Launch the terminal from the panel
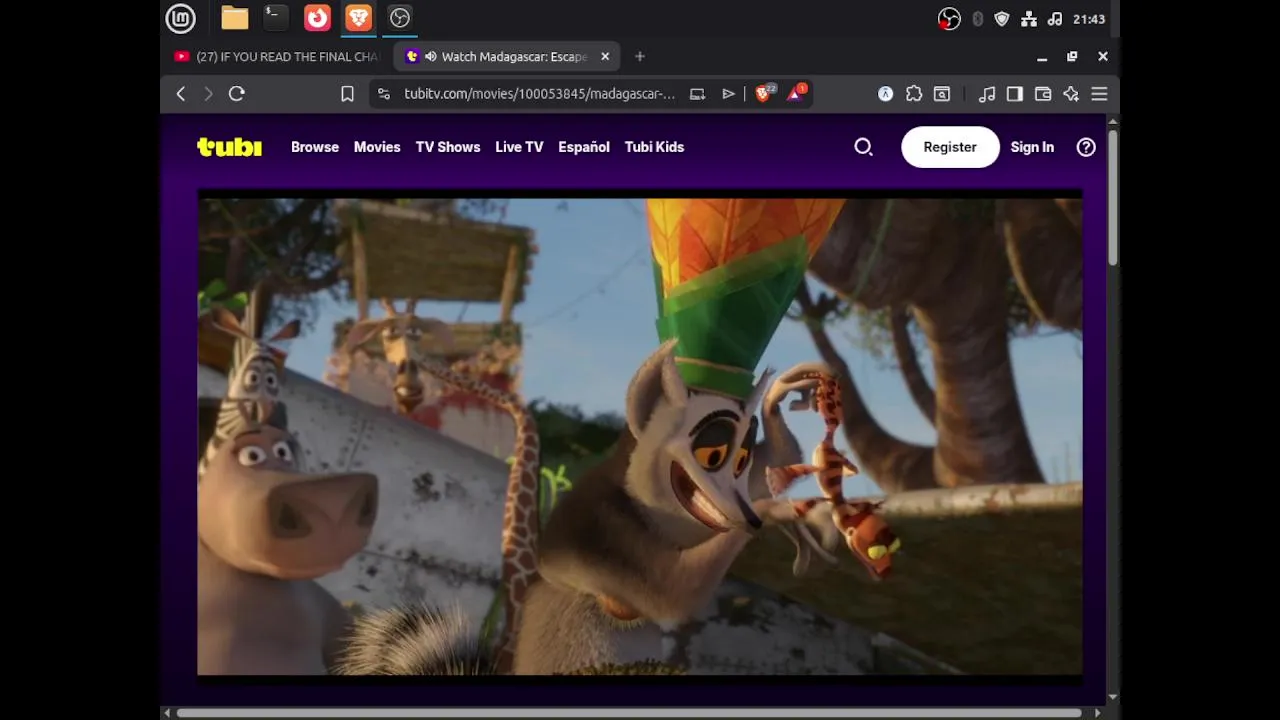This screenshot has height=720, width=1280. 275,18
